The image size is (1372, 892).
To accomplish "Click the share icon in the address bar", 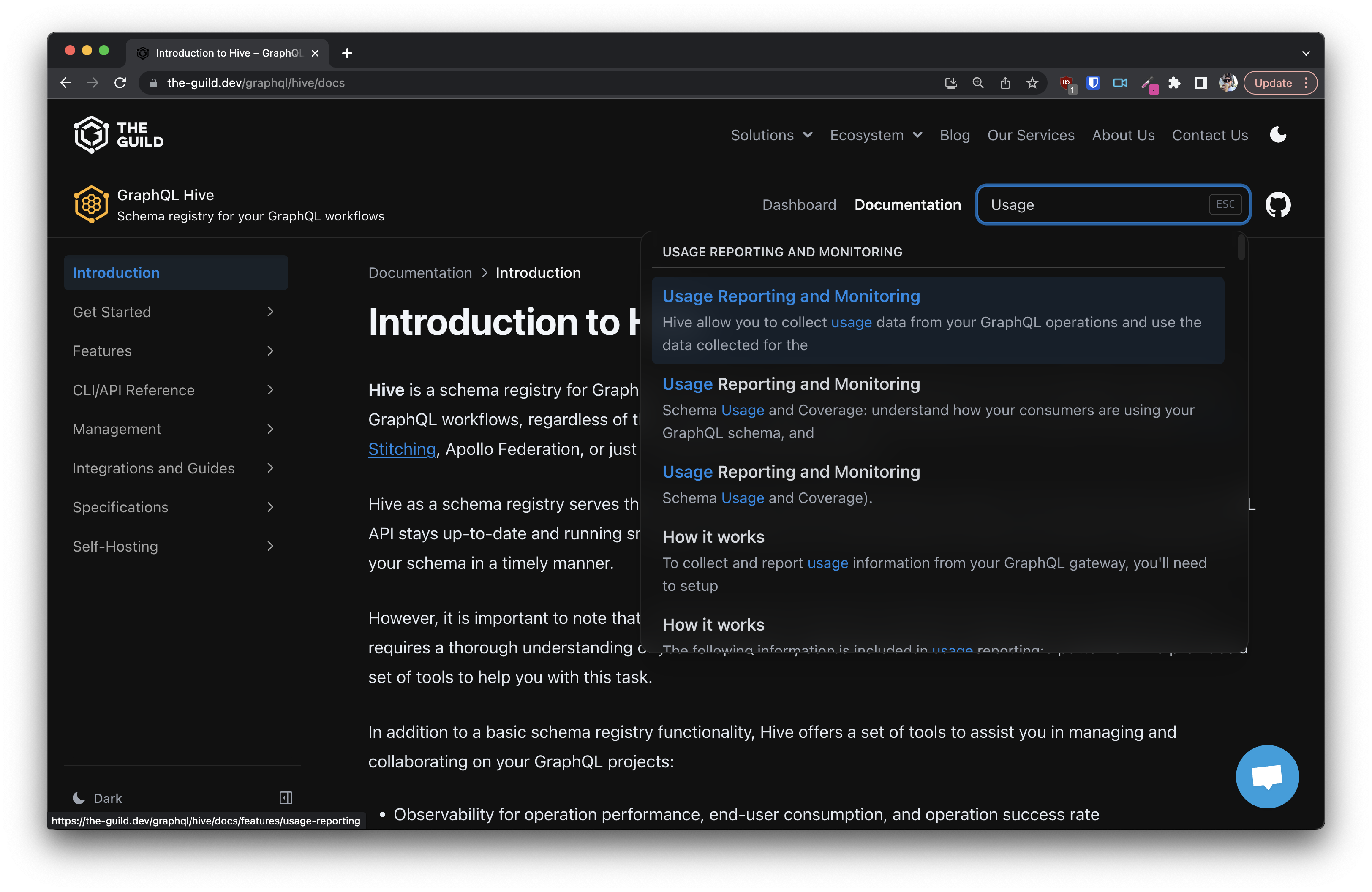I will (1005, 82).
